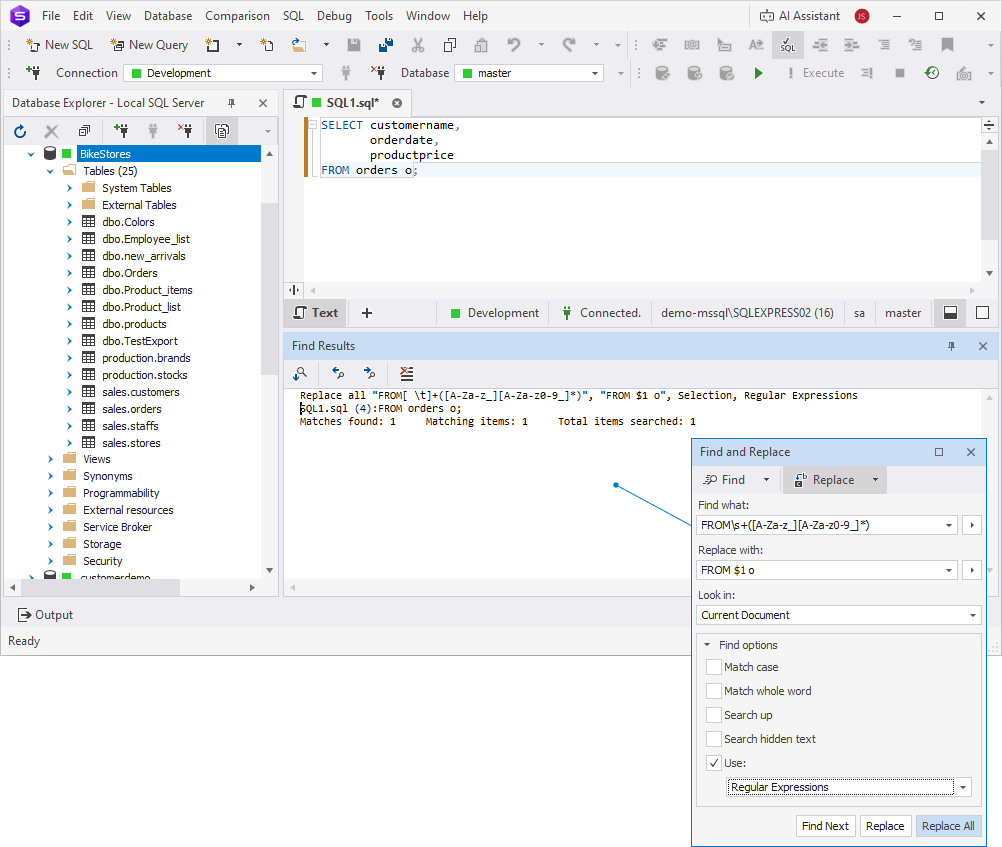This screenshot has height=847, width=1002.
Task: Click the Replace All button
Action: 947,825
